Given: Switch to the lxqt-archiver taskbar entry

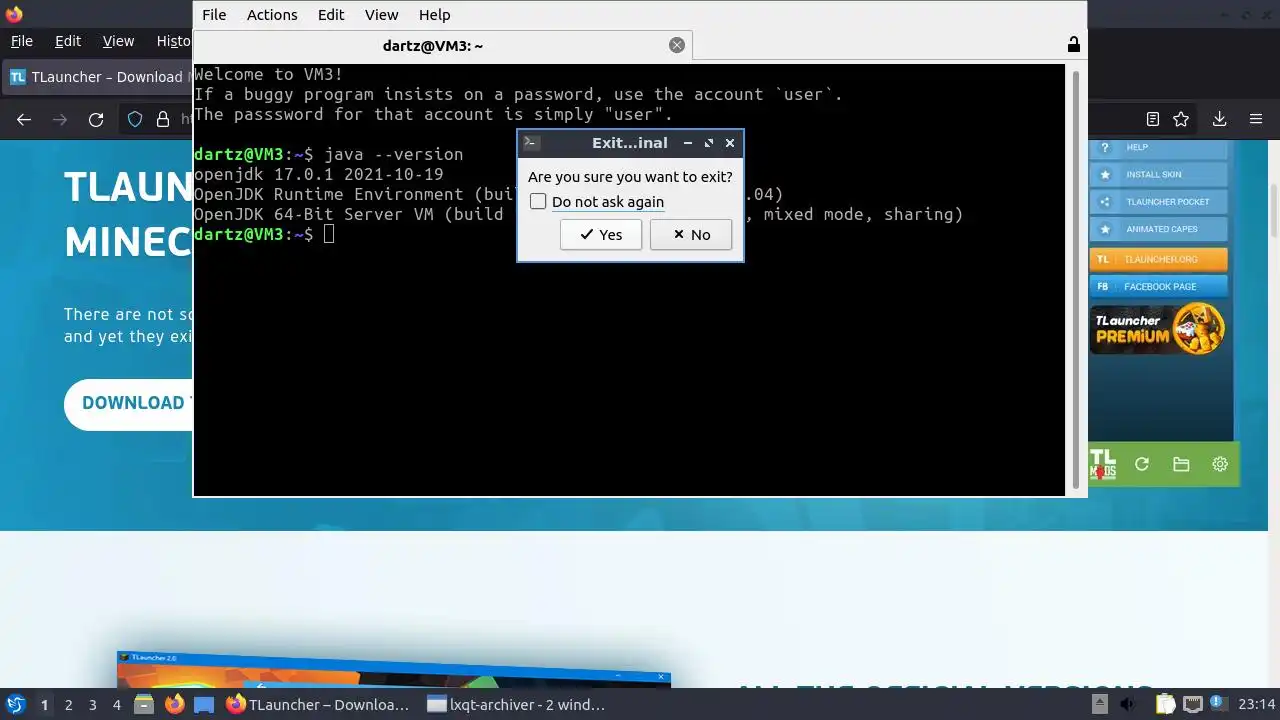Looking at the screenshot, I should 517,705.
